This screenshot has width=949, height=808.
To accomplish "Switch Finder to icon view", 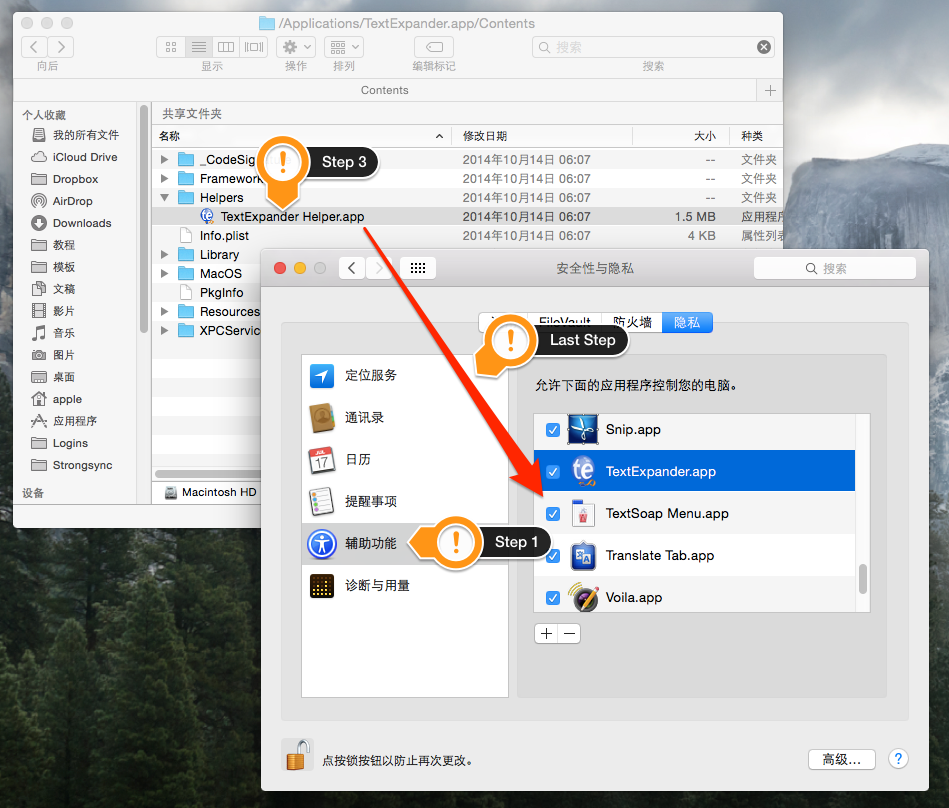I will 171,47.
